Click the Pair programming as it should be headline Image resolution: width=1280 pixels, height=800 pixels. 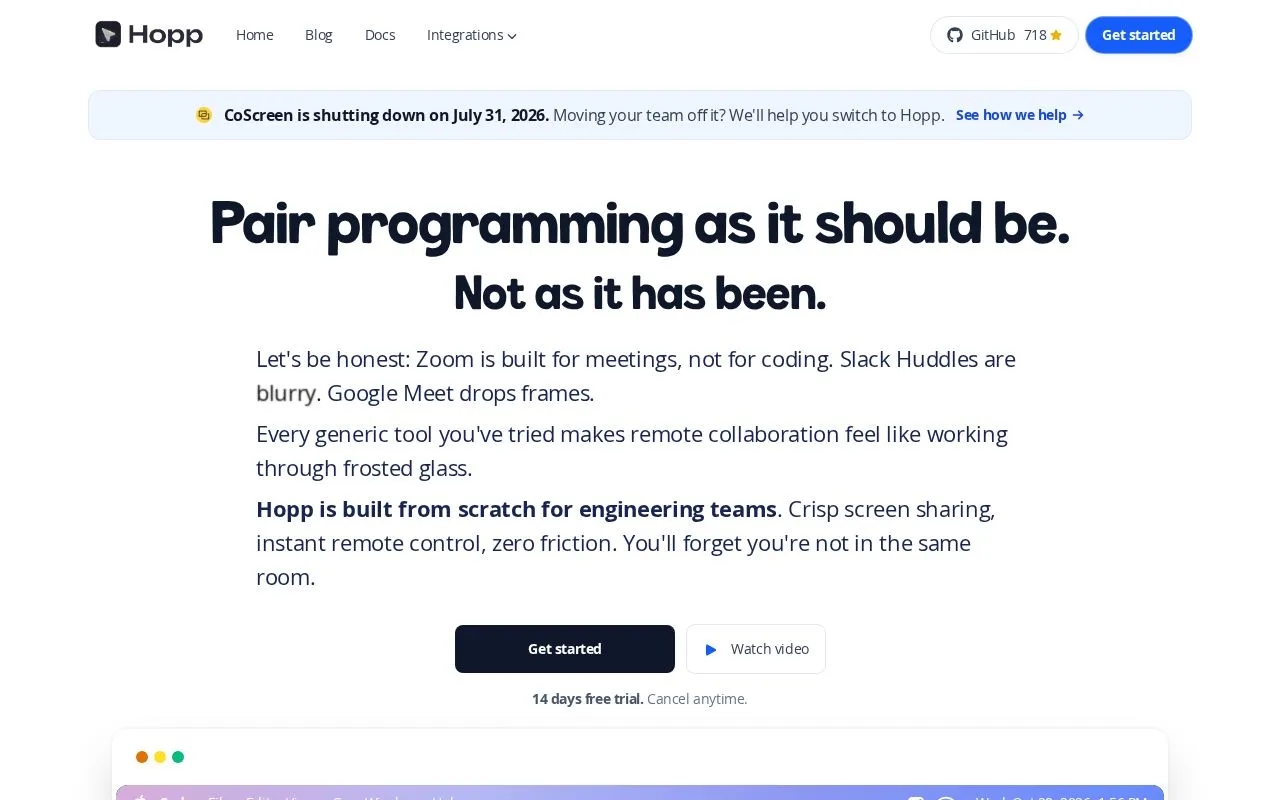640,223
